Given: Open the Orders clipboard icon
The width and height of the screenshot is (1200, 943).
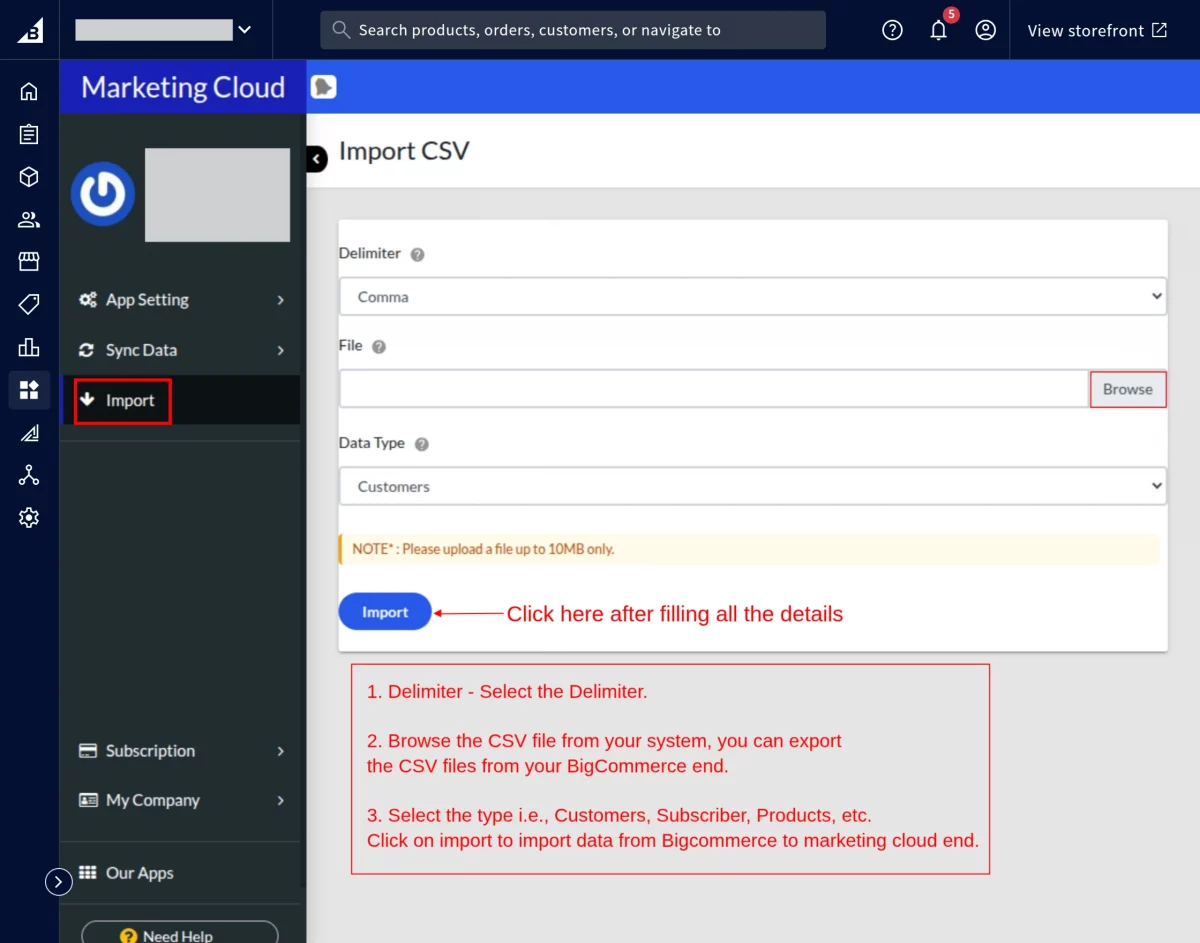Looking at the screenshot, I should [x=29, y=134].
